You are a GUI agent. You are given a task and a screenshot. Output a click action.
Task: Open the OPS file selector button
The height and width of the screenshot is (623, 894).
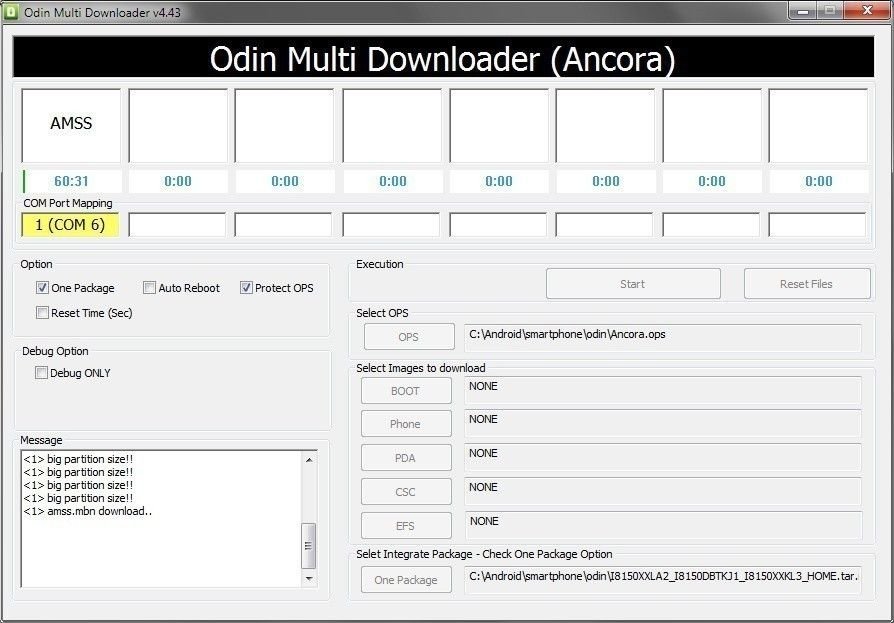tap(409, 337)
